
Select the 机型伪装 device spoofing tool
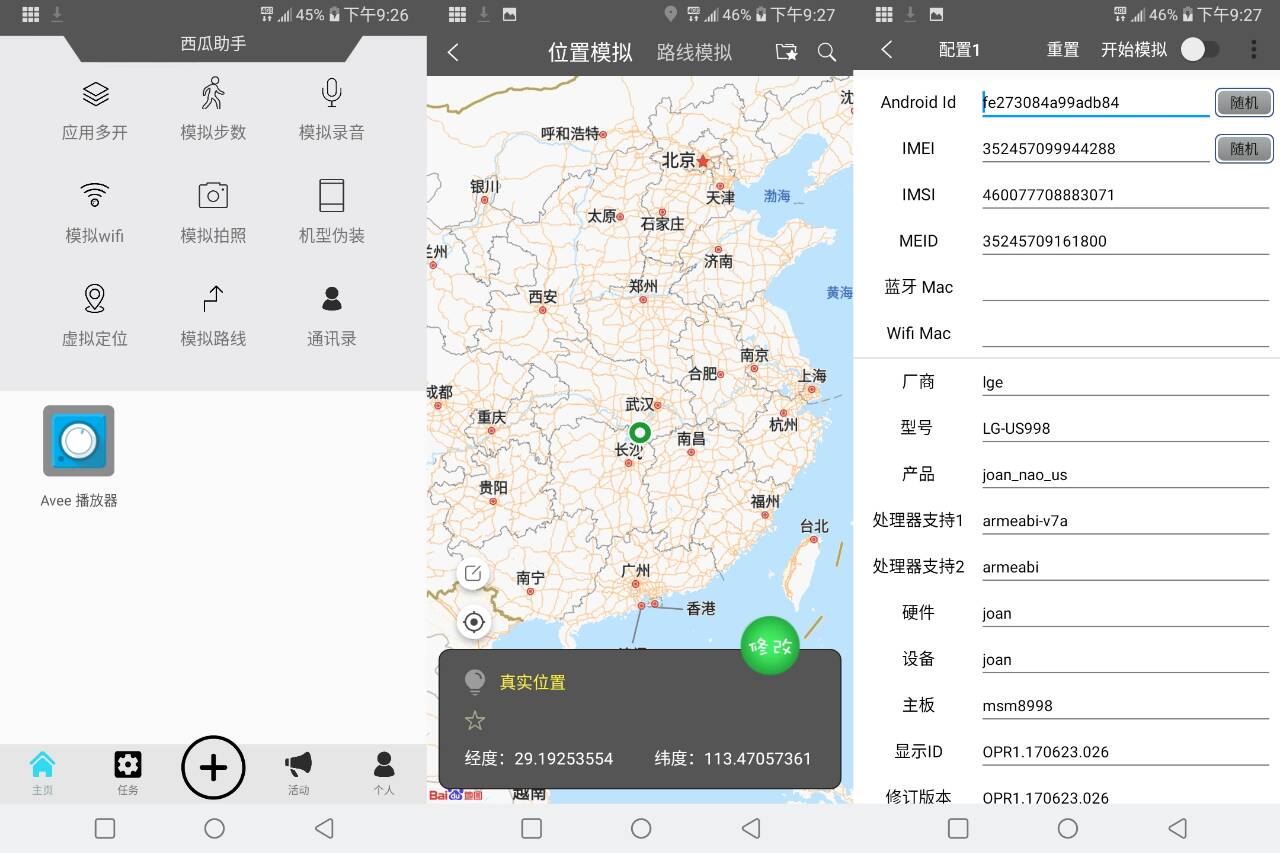point(330,210)
